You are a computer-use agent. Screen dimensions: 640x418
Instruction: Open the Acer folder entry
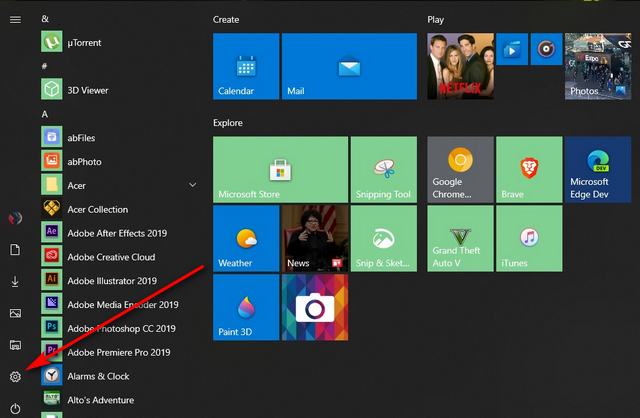pyautogui.click(x=120, y=185)
